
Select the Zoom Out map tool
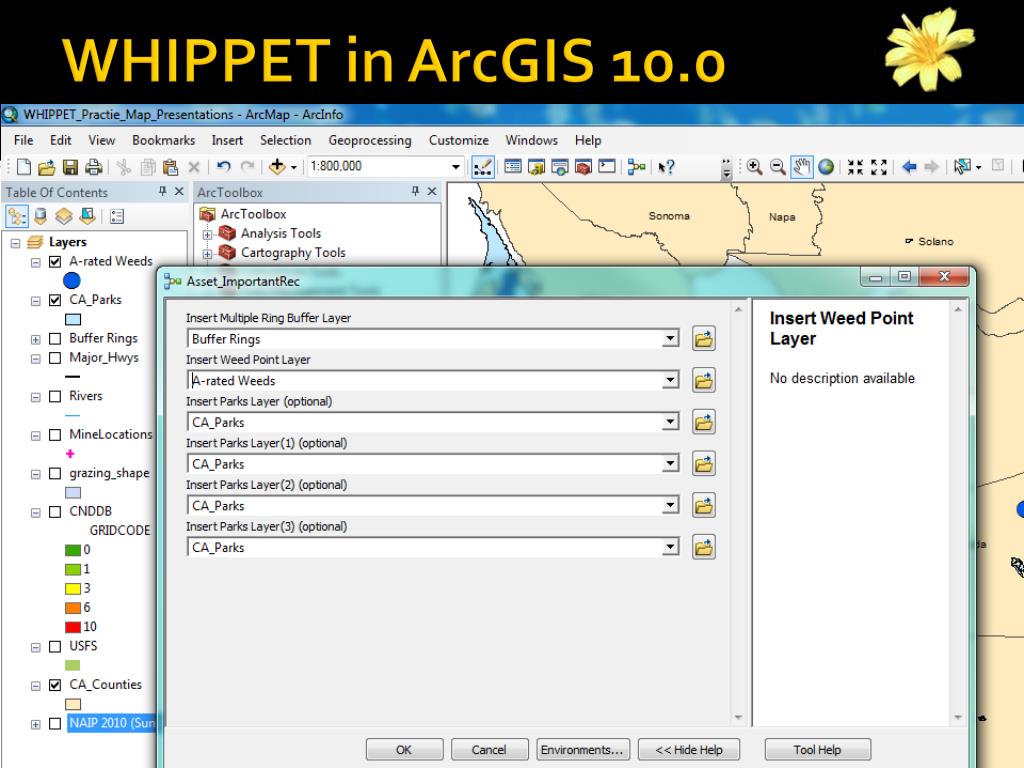pos(777,167)
